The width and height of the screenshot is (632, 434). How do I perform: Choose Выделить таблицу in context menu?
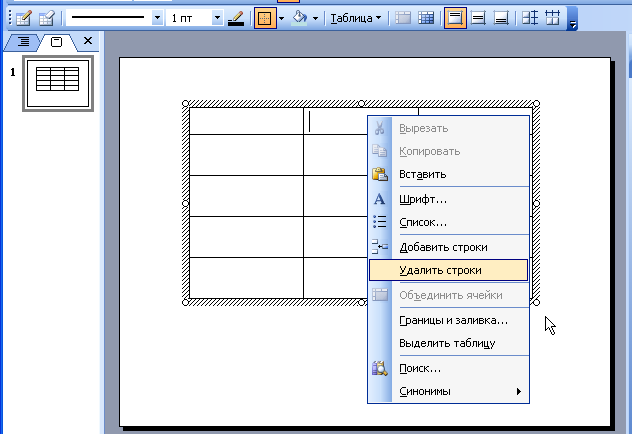(x=449, y=343)
